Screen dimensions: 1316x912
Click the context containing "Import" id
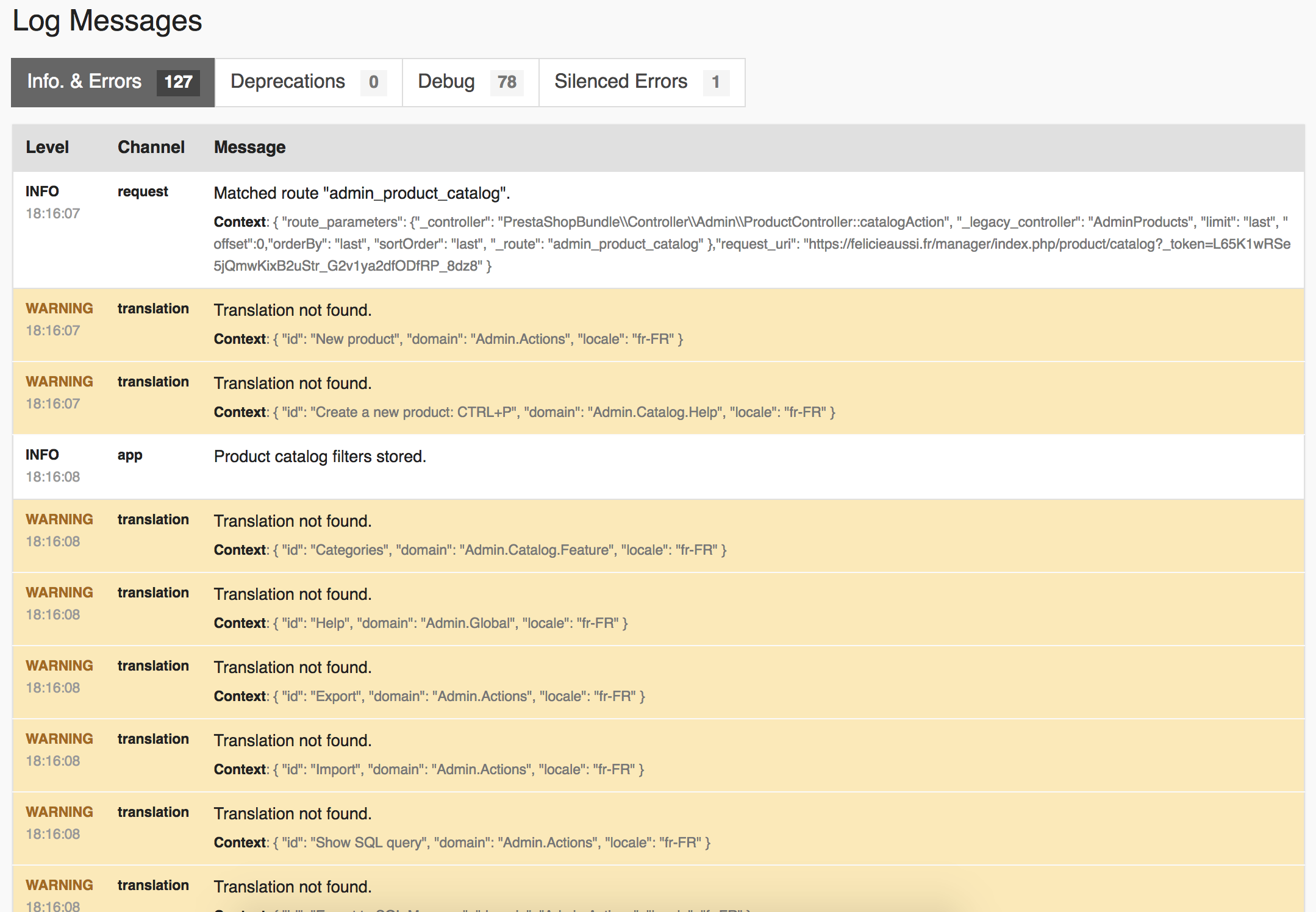(x=429, y=769)
